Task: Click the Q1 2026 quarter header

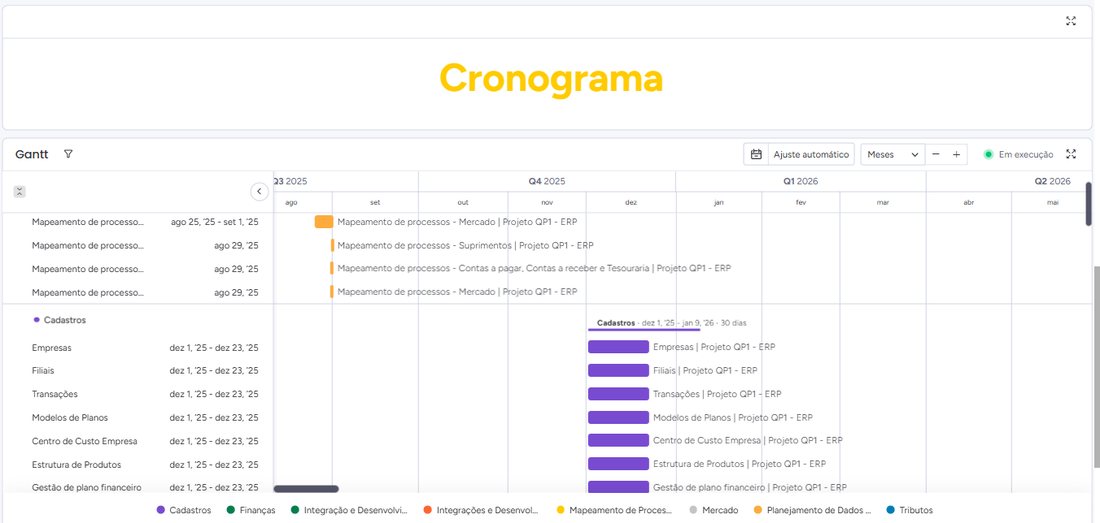Action: click(800, 181)
